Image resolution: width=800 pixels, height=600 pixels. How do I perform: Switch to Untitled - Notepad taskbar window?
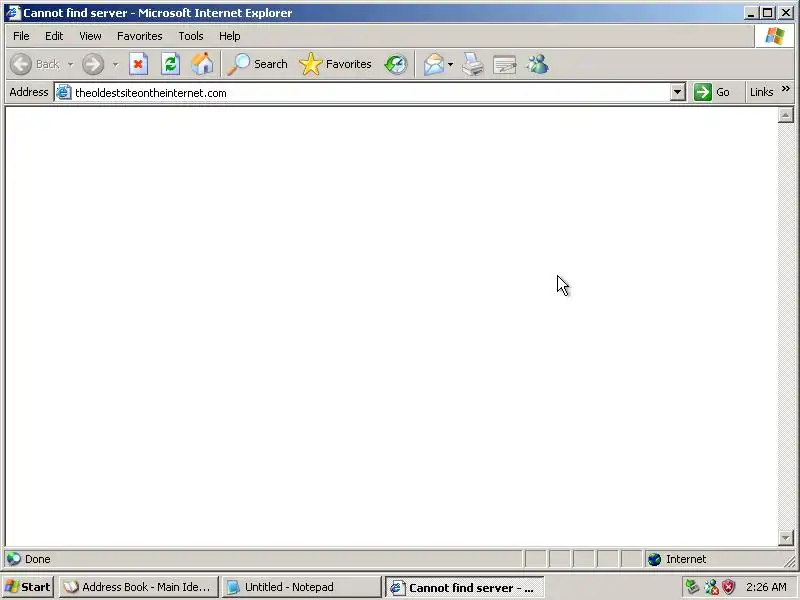coord(302,587)
